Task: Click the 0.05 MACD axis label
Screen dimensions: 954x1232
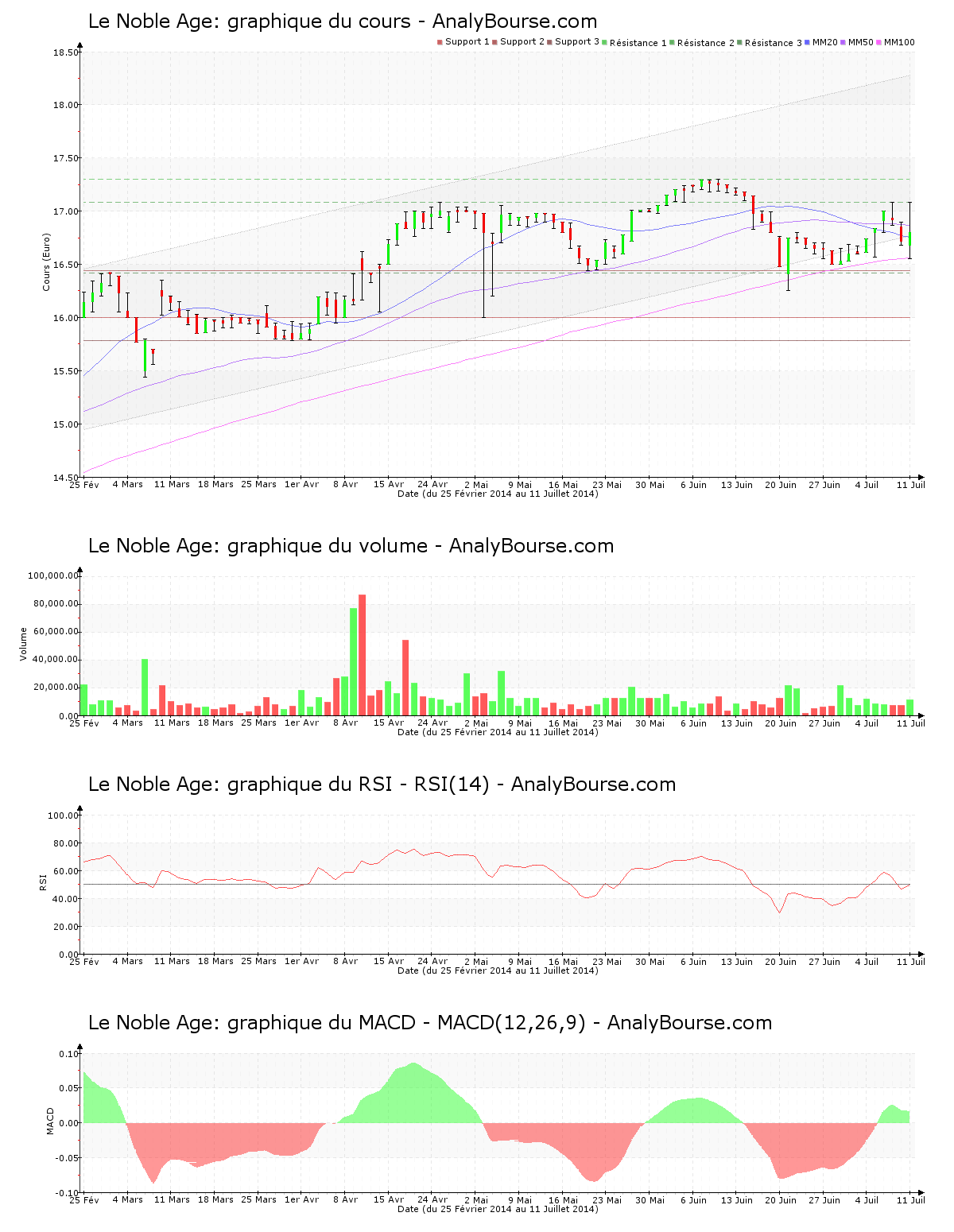Action: coord(69,1088)
